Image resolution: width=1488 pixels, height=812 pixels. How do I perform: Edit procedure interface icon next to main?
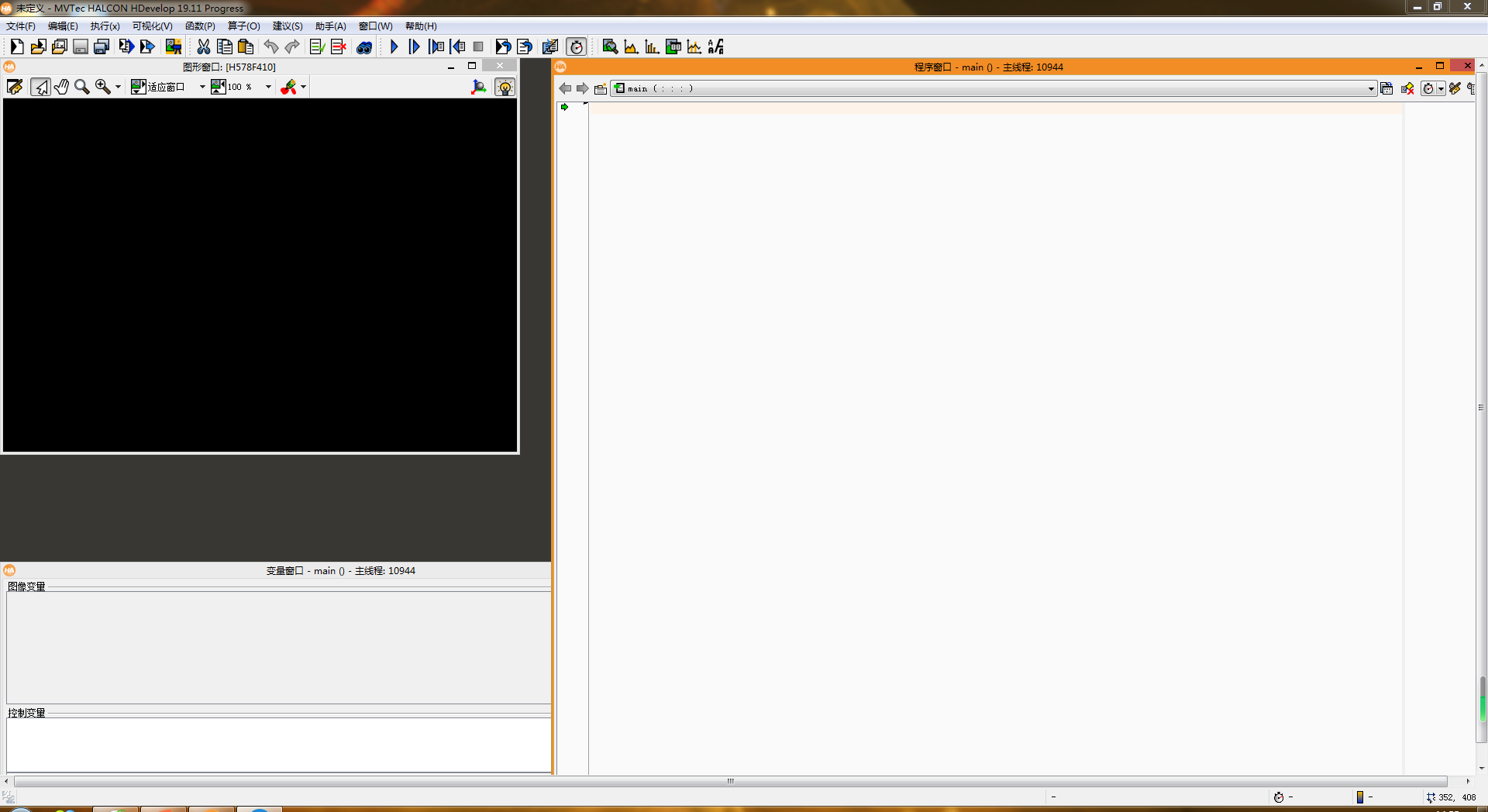(x=601, y=88)
